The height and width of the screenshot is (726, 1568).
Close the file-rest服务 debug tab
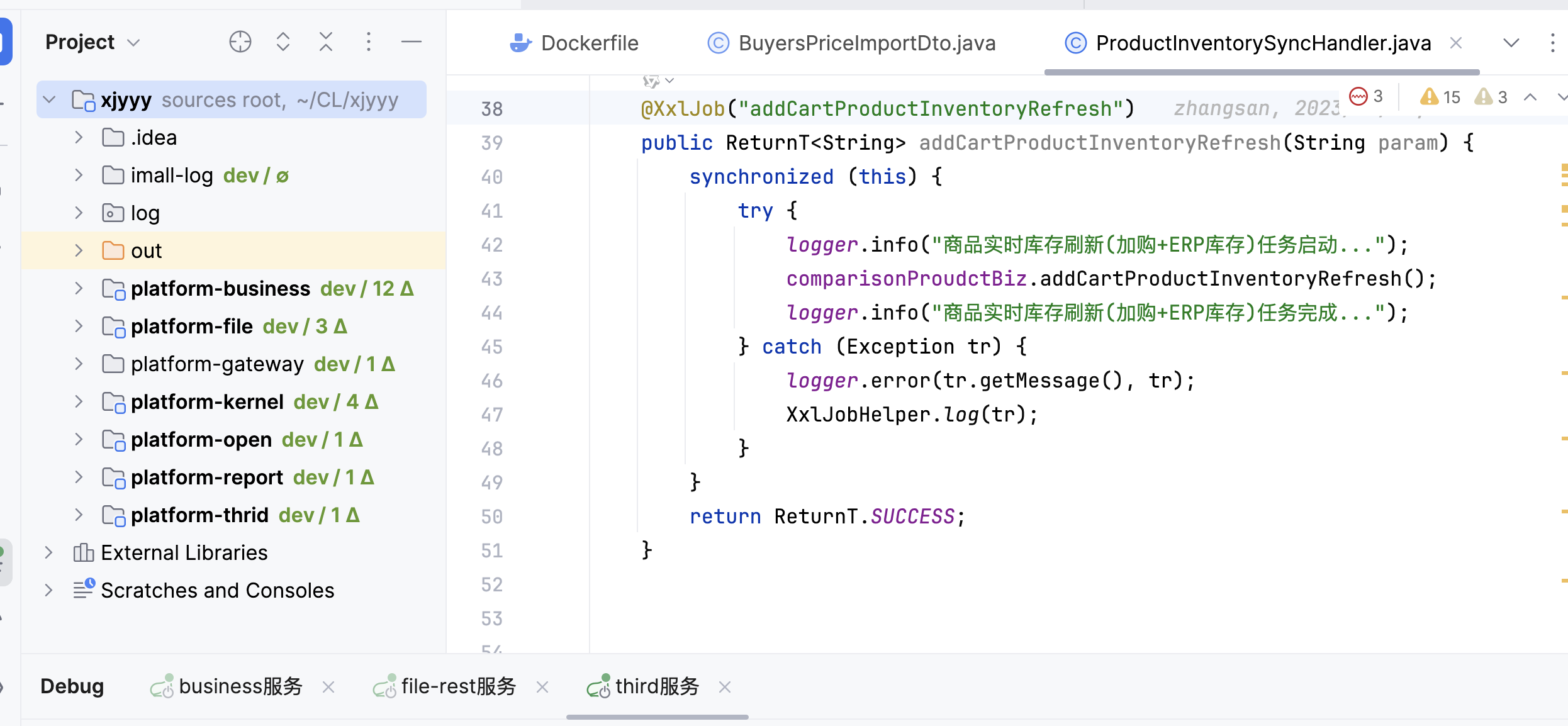point(542,687)
